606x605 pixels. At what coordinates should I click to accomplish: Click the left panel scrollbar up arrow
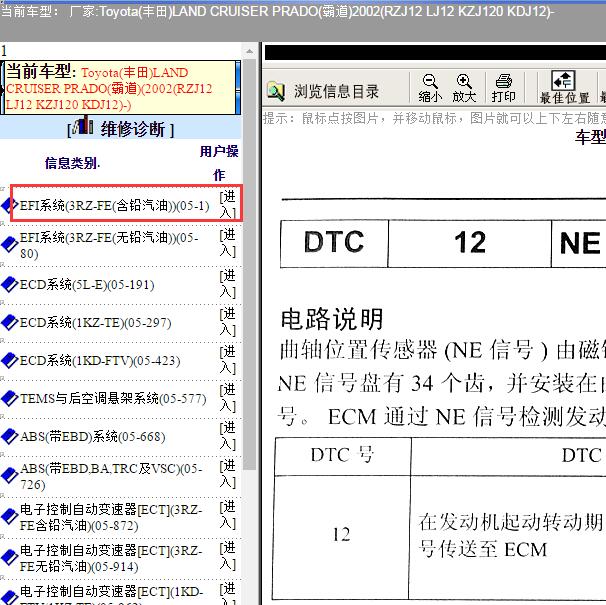250,51
